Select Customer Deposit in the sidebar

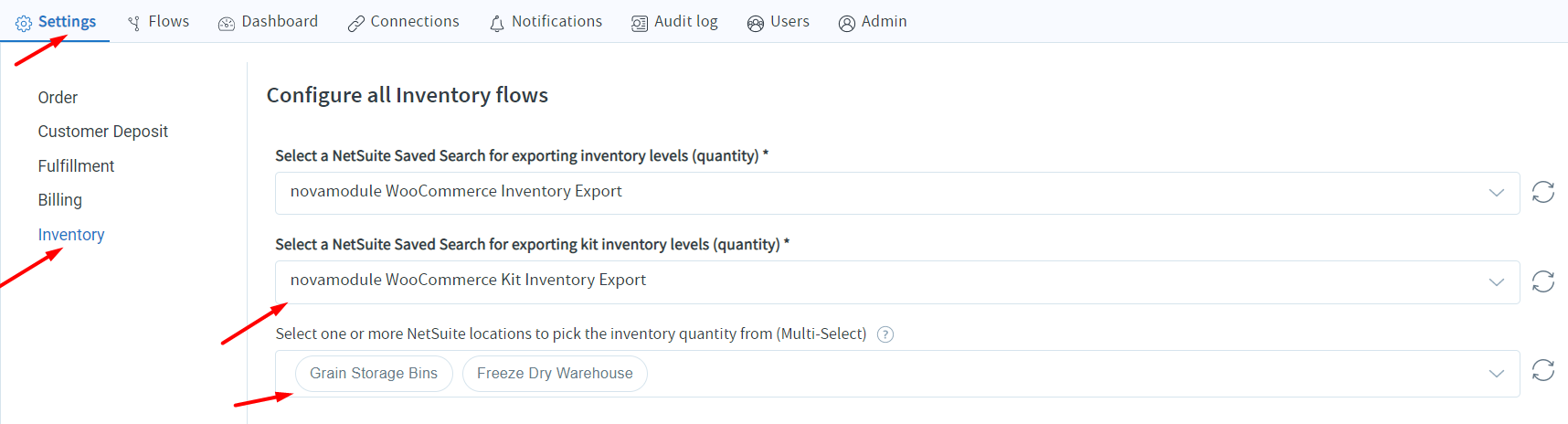103,132
